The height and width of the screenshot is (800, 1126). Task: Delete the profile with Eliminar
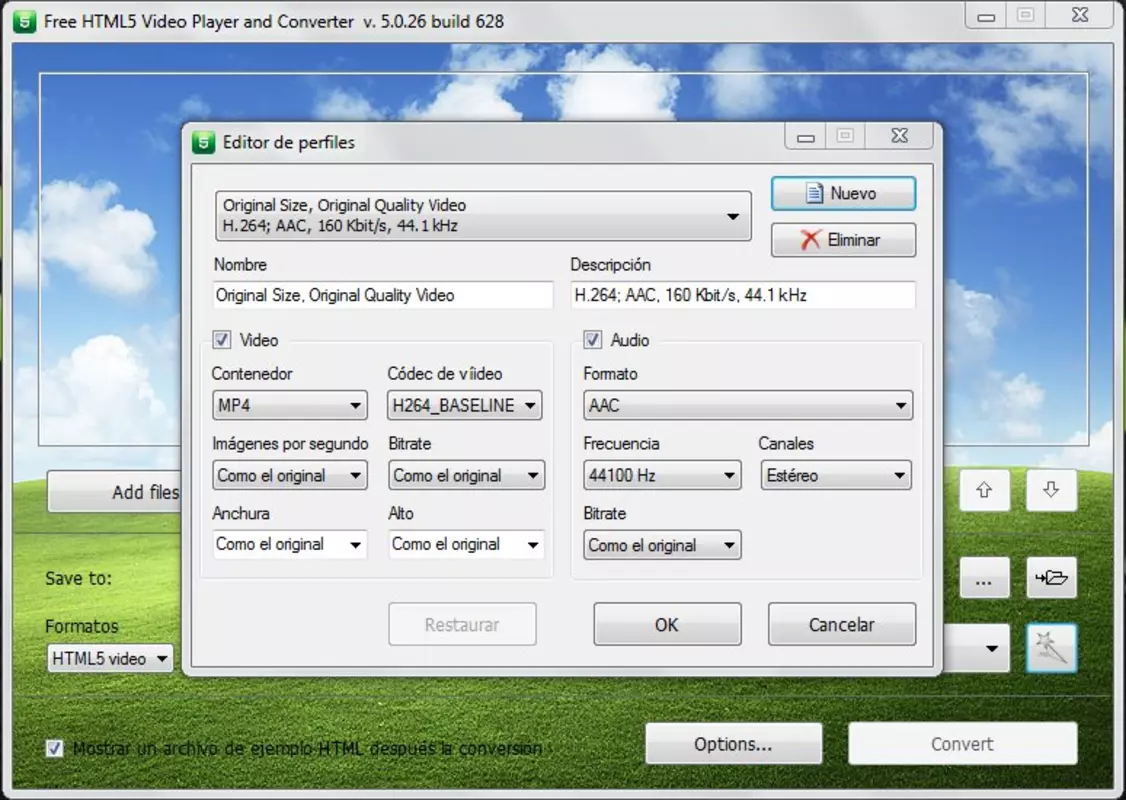coord(843,240)
